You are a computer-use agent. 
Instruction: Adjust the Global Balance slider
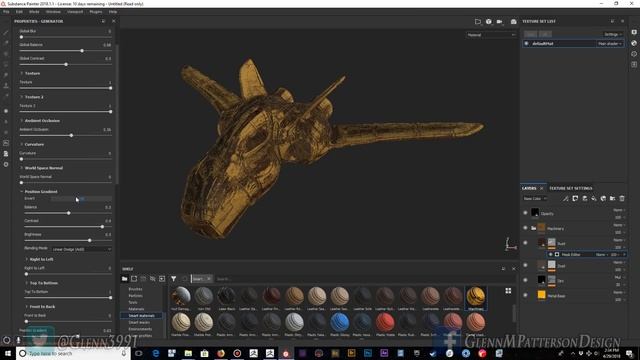point(65,51)
